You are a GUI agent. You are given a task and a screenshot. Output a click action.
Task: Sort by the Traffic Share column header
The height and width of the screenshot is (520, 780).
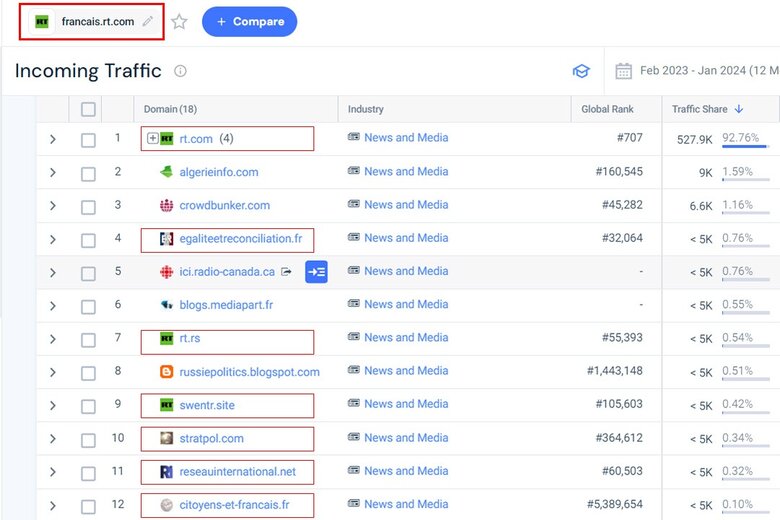point(699,109)
